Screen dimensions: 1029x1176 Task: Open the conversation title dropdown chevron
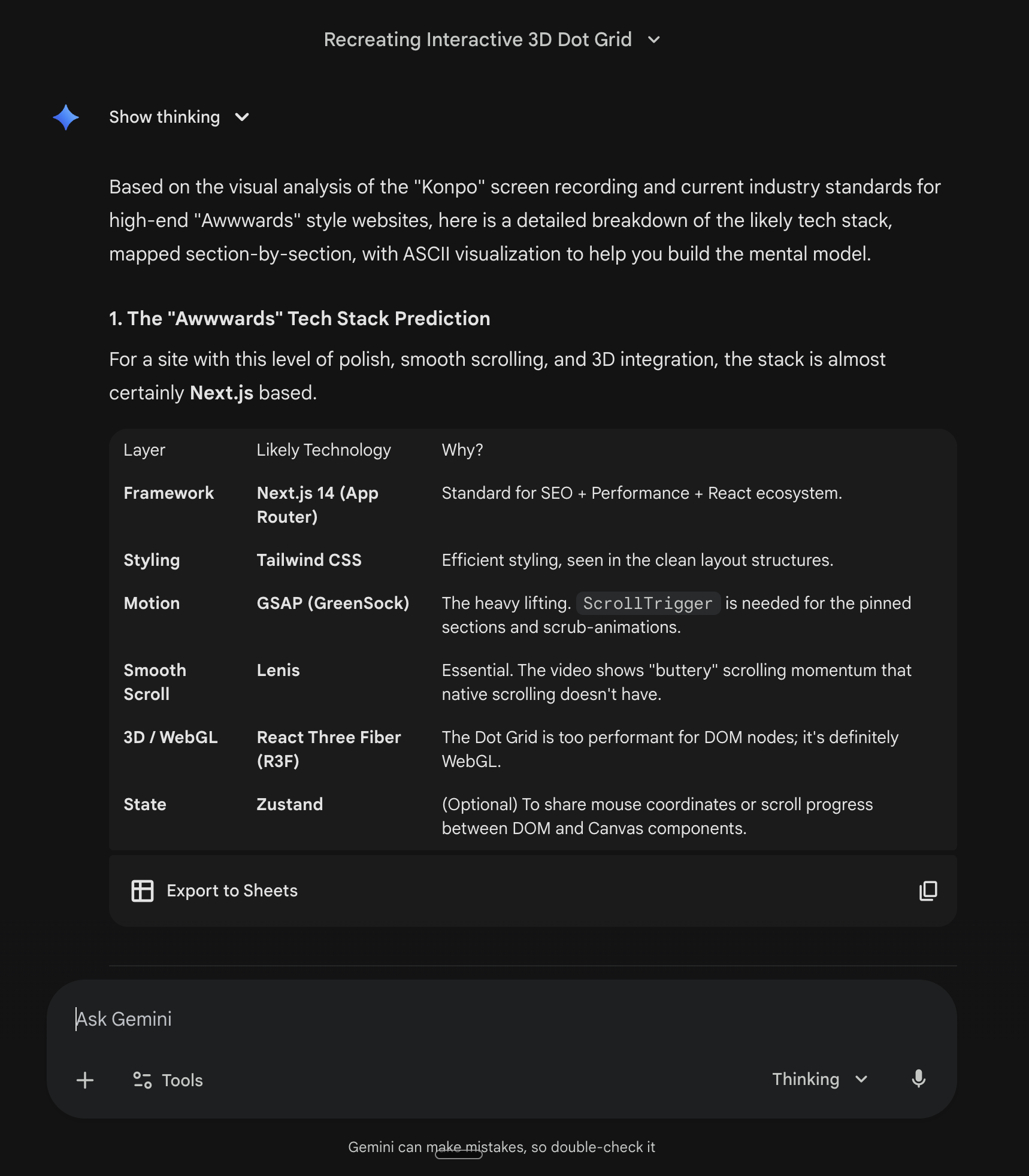654,40
